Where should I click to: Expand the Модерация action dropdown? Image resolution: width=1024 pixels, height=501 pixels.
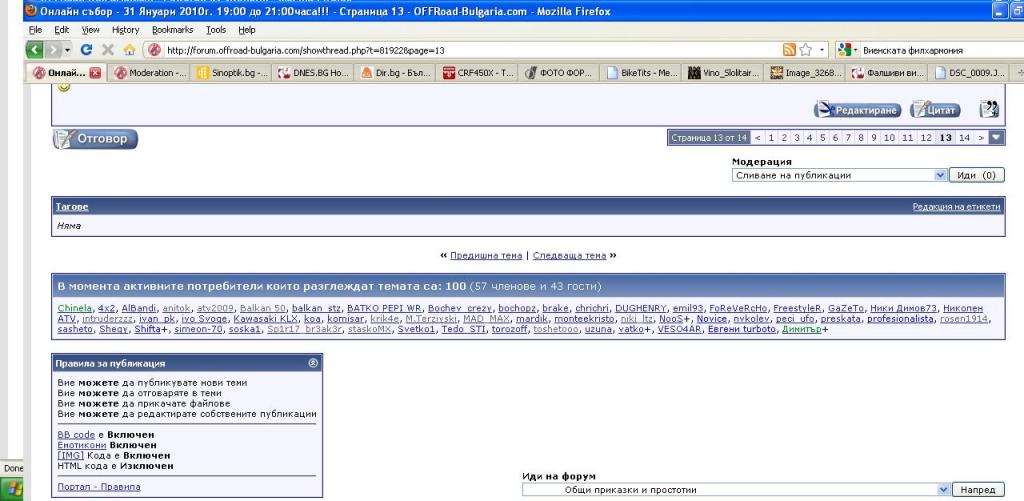[940, 175]
